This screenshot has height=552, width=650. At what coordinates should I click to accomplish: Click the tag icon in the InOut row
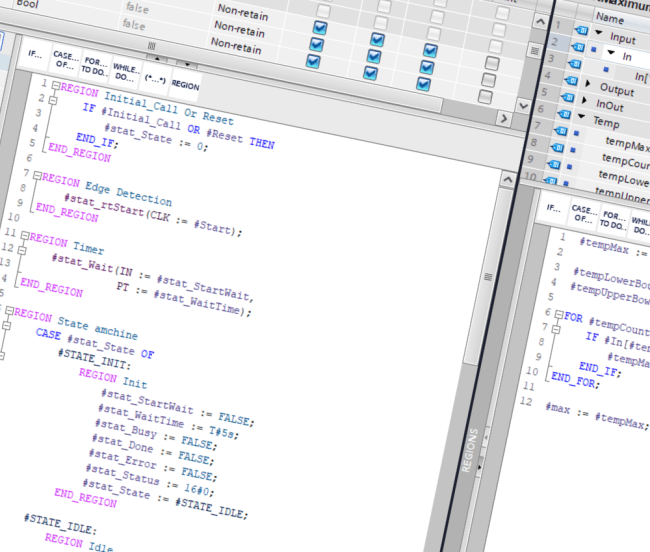coord(567,97)
